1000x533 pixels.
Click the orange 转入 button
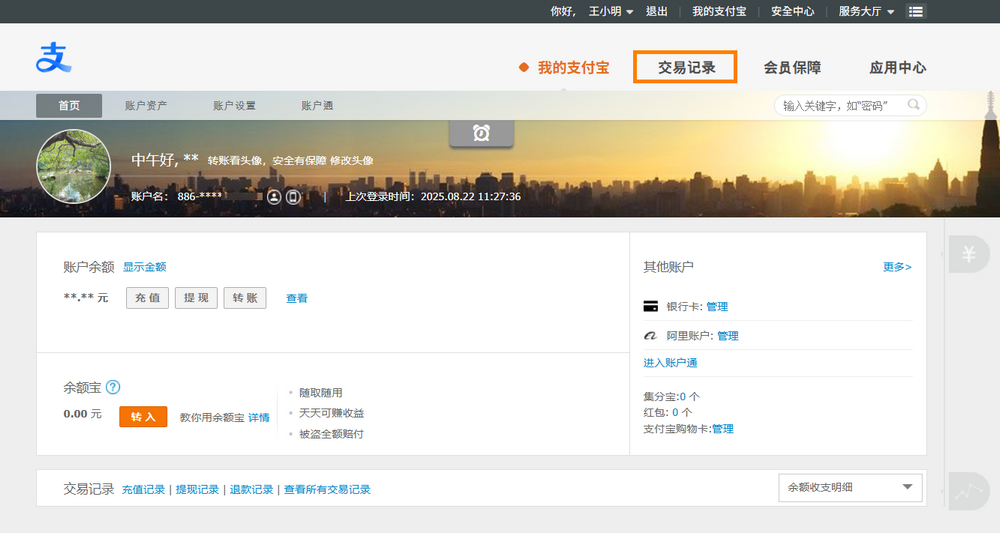(x=143, y=417)
